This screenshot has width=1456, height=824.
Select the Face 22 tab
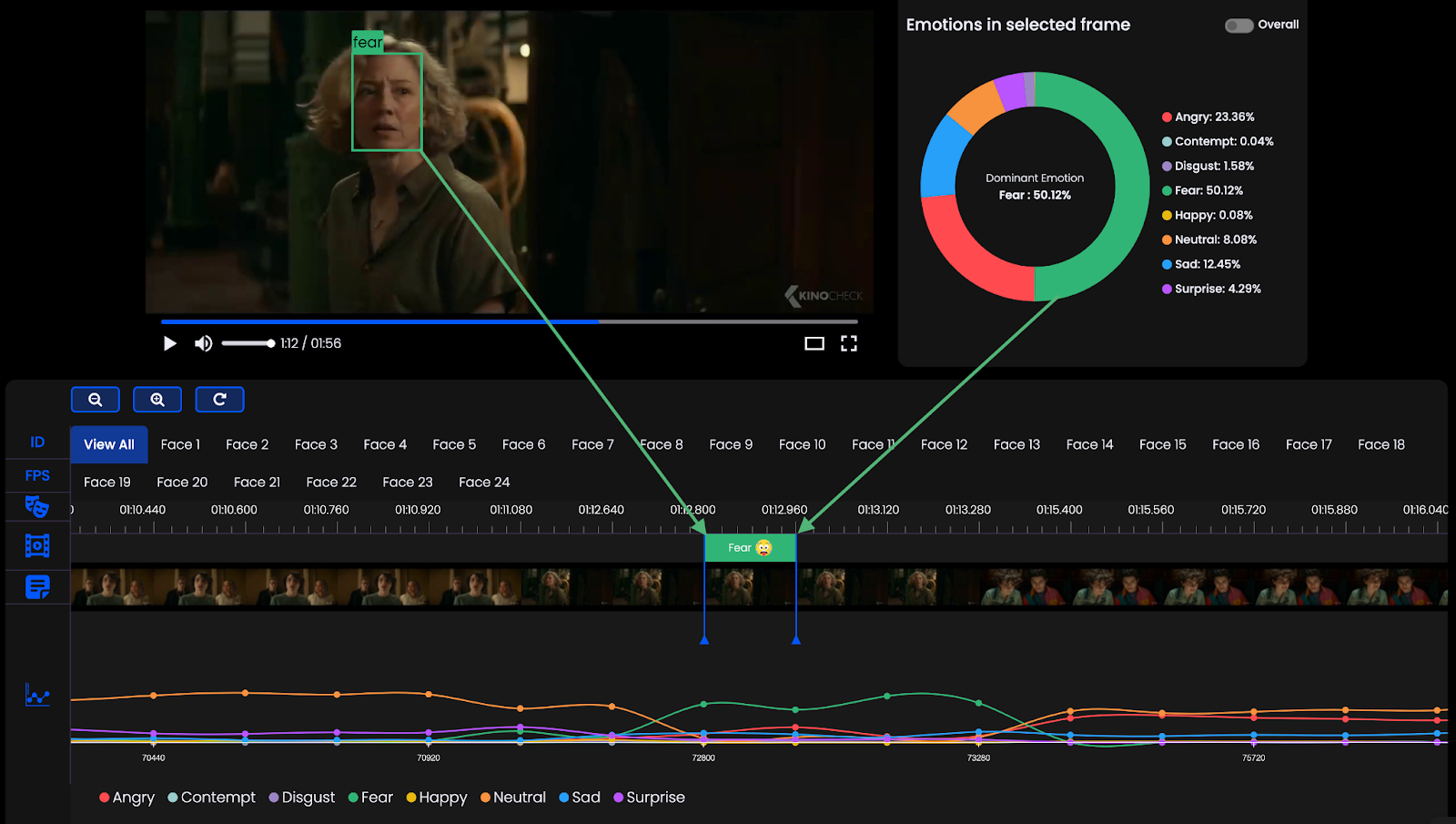click(x=331, y=482)
